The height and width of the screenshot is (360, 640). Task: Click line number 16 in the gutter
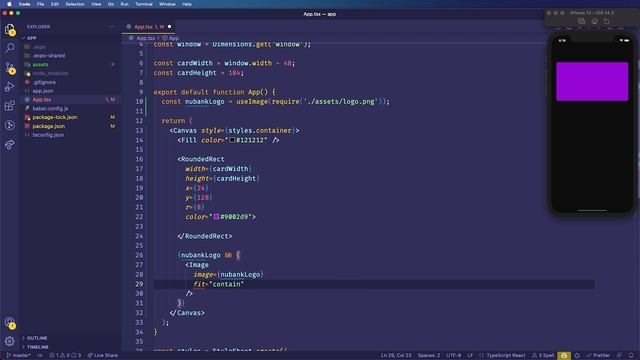click(x=139, y=159)
